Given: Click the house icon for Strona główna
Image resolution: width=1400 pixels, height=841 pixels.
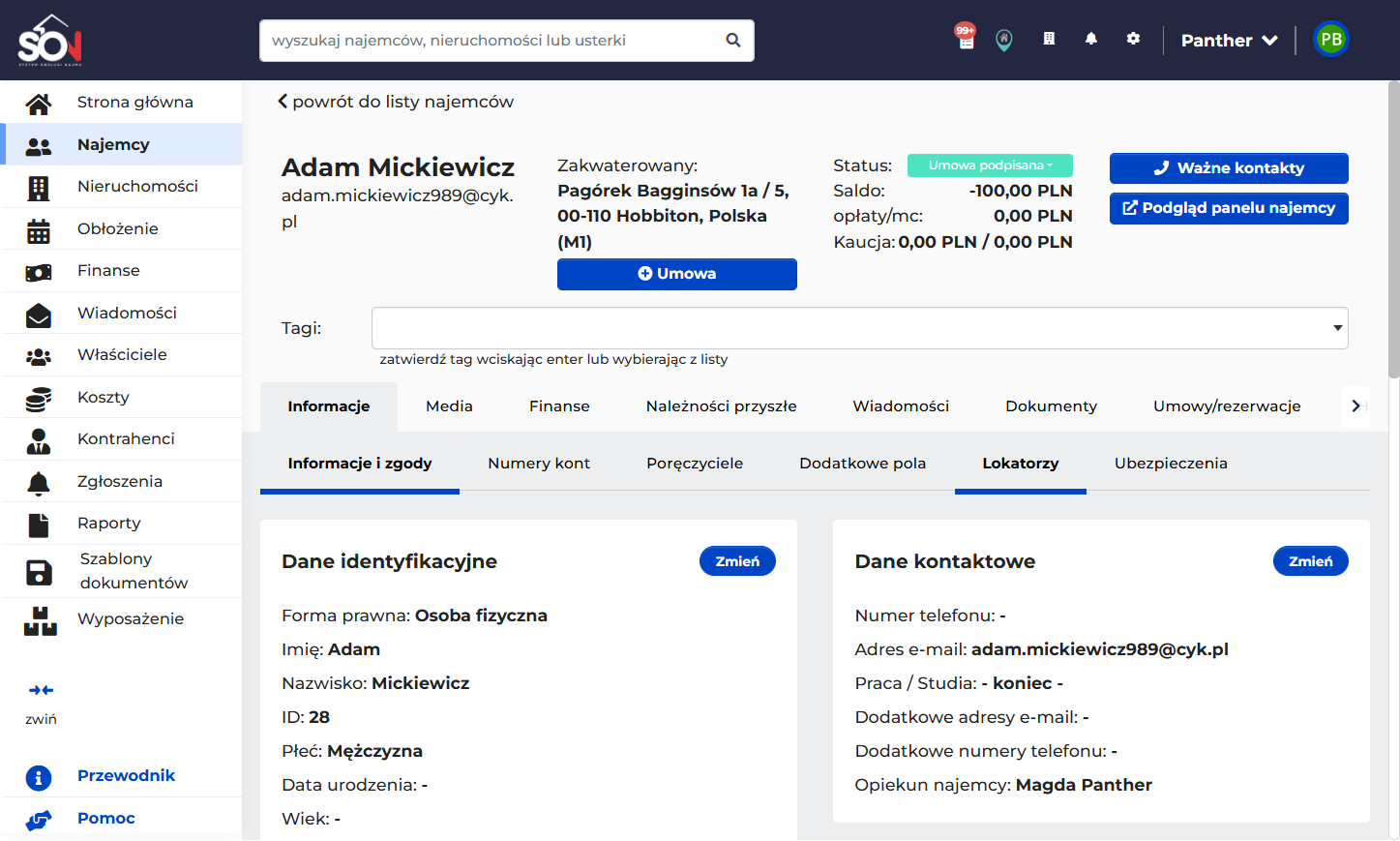Looking at the screenshot, I should click(x=39, y=103).
